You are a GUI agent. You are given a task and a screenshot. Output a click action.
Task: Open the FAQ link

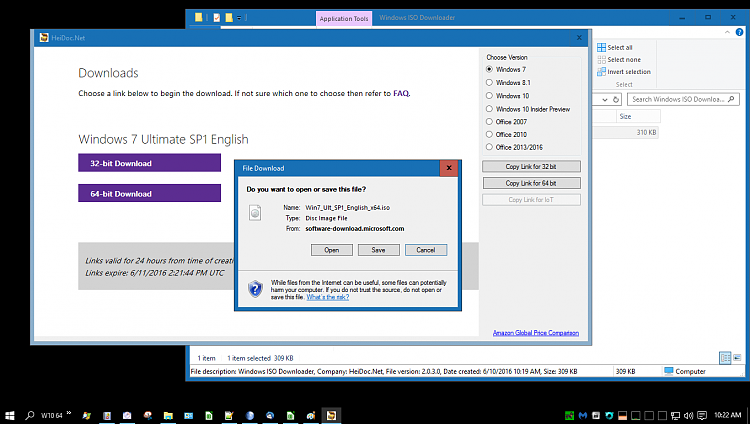(401, 93)
